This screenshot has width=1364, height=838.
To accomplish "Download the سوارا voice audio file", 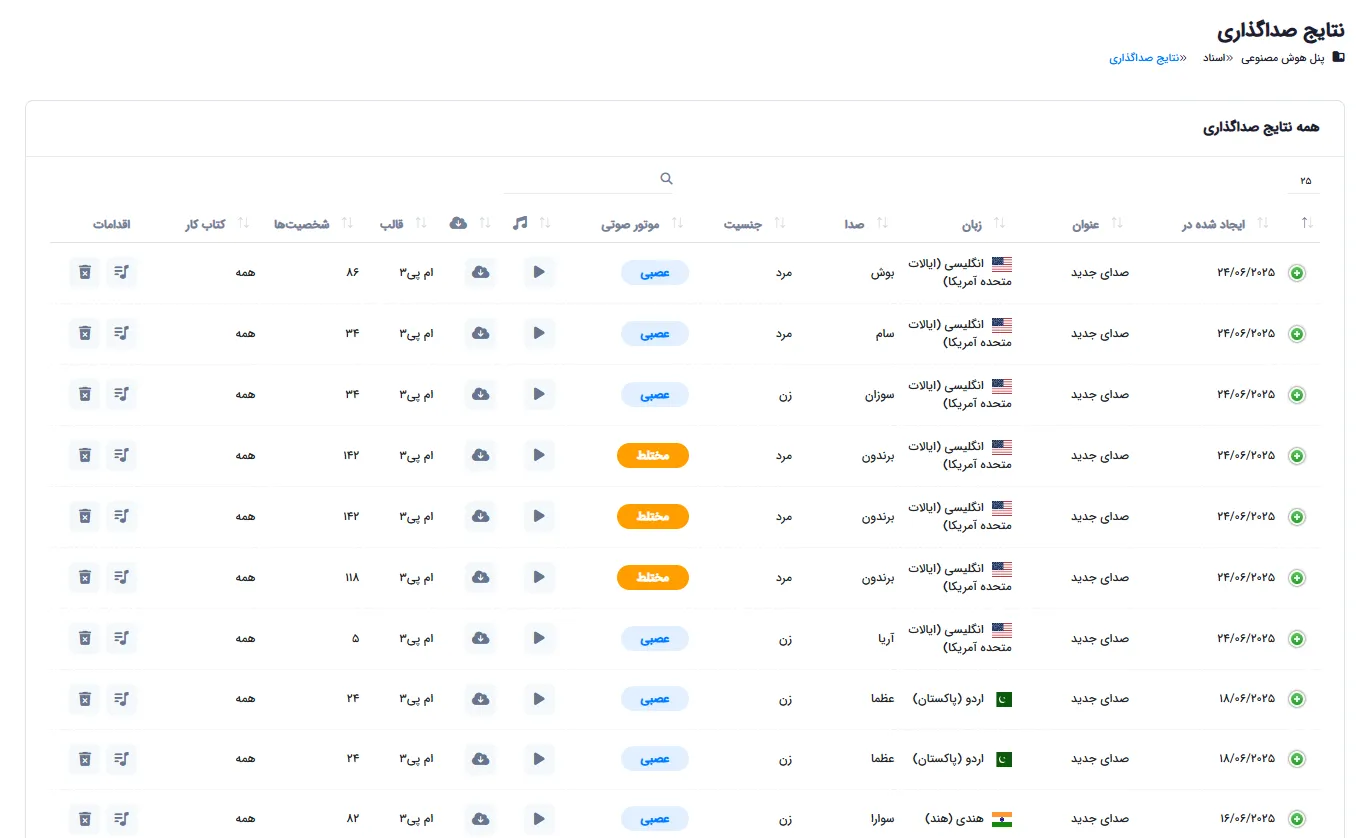I will click(x=480, y=819).
